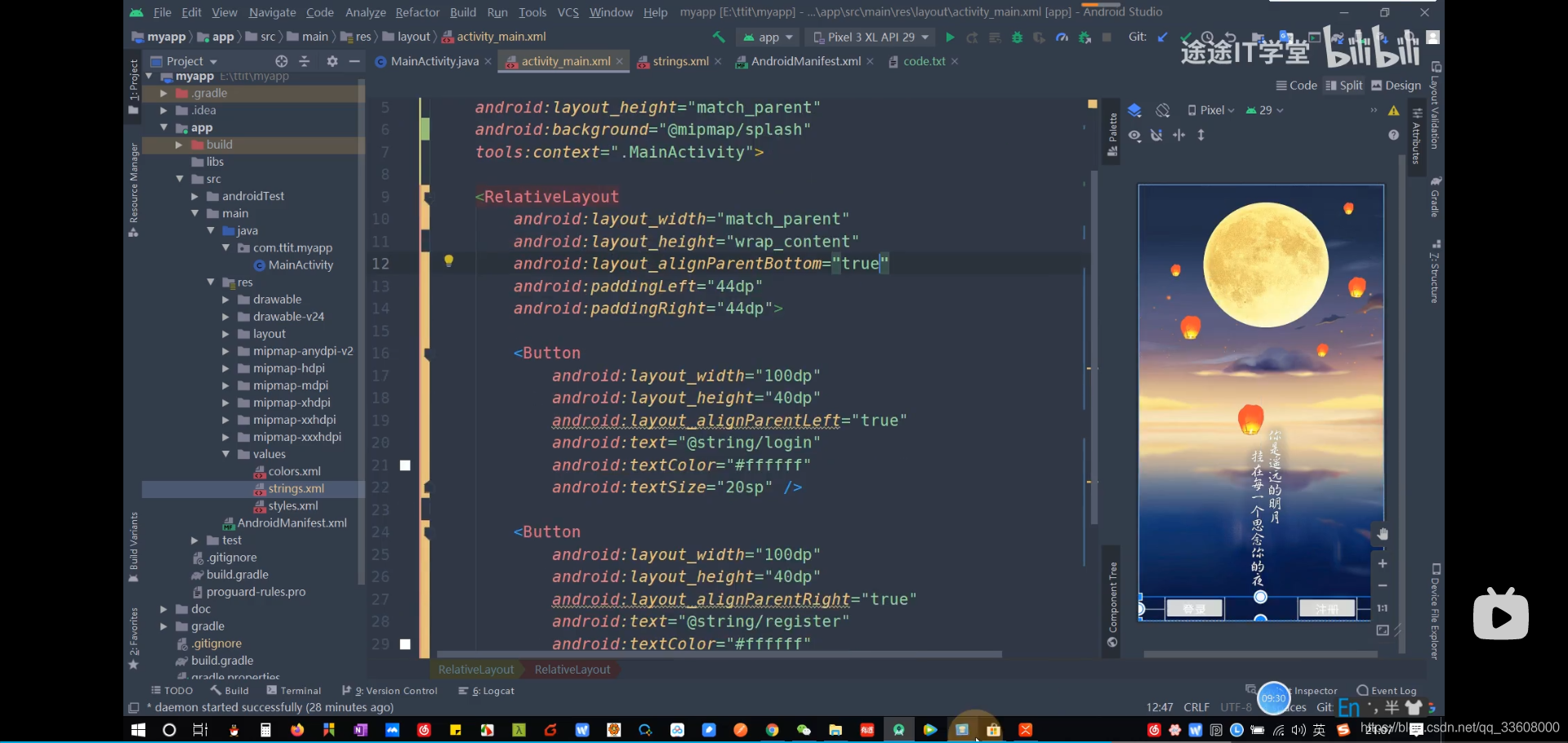1568x743 pixels.
Task: Zoom out the preview with minus icon
Action: [x=1383, y=585]
